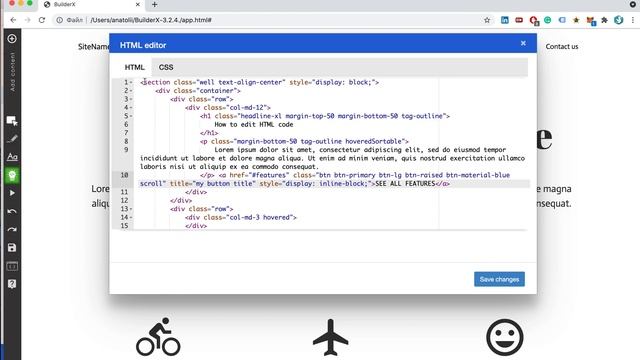The image size is (640, 360).
Task: Select the BuilderX browser tab
Action: click(92, 5)
